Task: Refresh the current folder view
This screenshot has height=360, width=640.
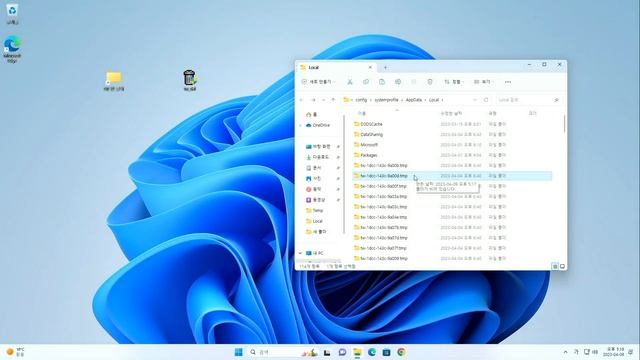Action: click(x=486, y=100)
